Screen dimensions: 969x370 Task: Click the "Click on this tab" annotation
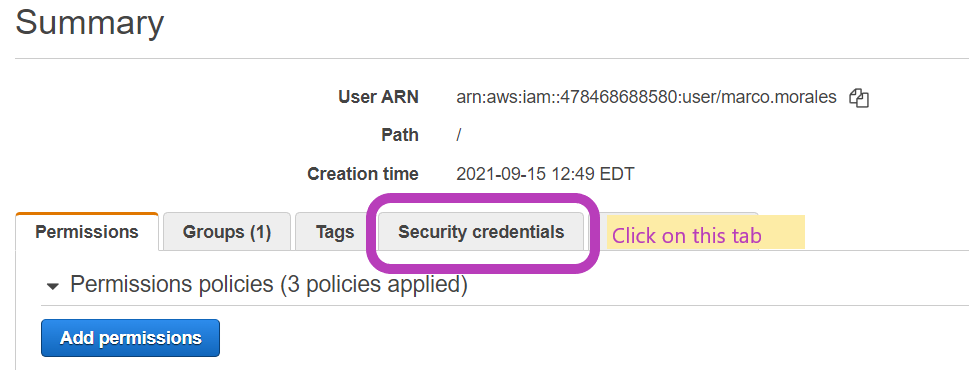pyautogui.click(x=687, y=236)
